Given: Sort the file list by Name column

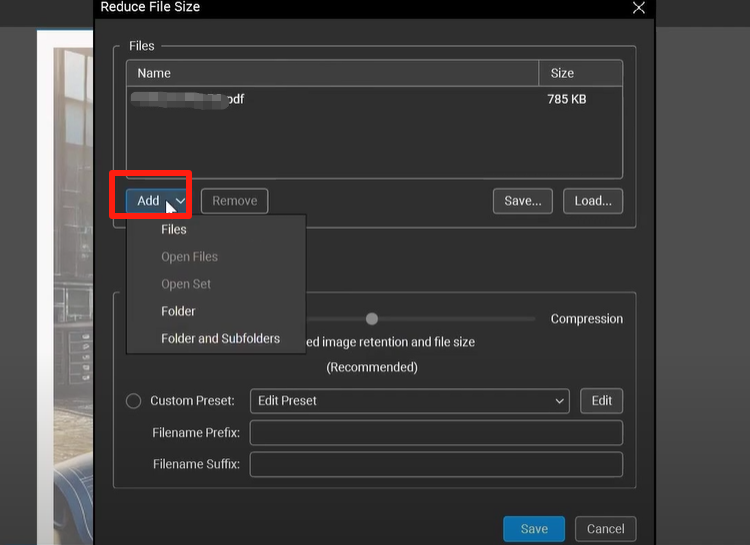Looking at the screenshot, I should [330, 73].
